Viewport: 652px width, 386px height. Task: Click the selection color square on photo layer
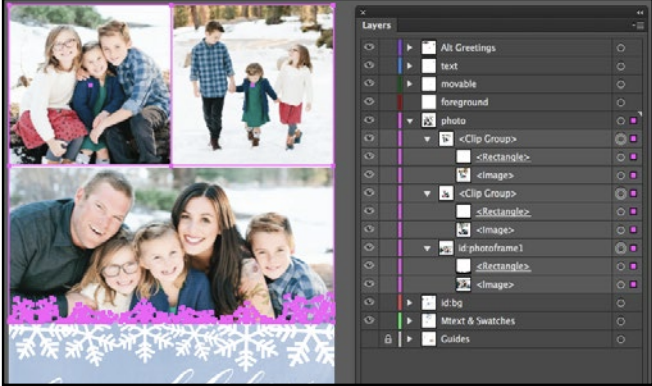pyautogui.click(x=633, y=121)
